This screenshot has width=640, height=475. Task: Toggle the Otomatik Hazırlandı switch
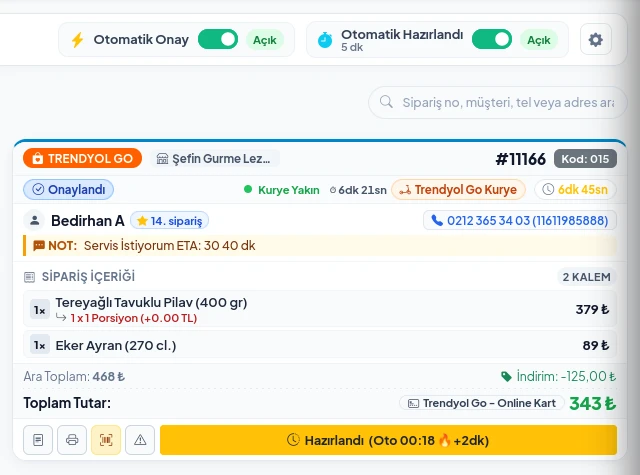(x=492, y=40)
